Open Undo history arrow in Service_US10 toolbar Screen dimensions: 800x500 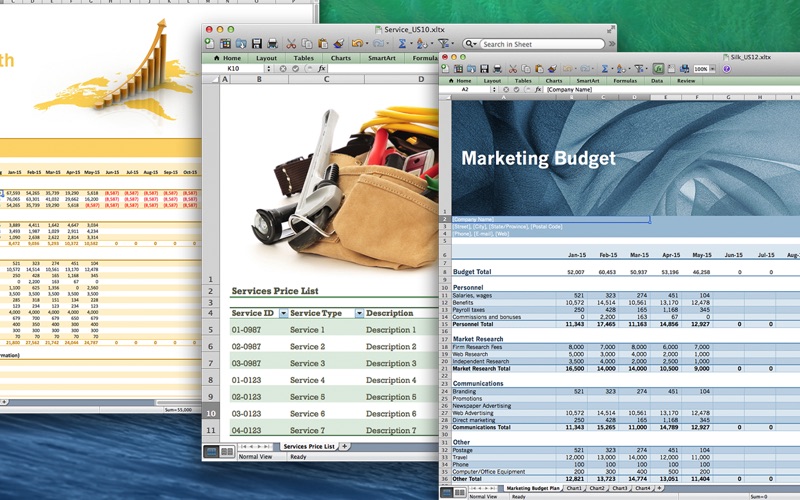[x=367, y=43]
